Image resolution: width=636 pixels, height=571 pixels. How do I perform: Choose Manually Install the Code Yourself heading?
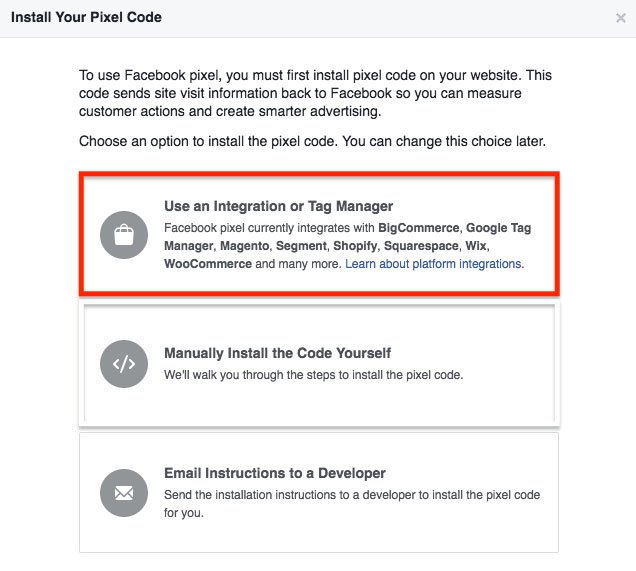click(277, 353)
